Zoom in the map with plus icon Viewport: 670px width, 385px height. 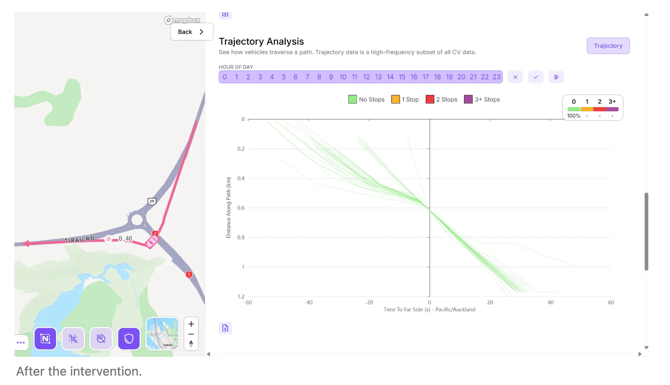point(191,324)
